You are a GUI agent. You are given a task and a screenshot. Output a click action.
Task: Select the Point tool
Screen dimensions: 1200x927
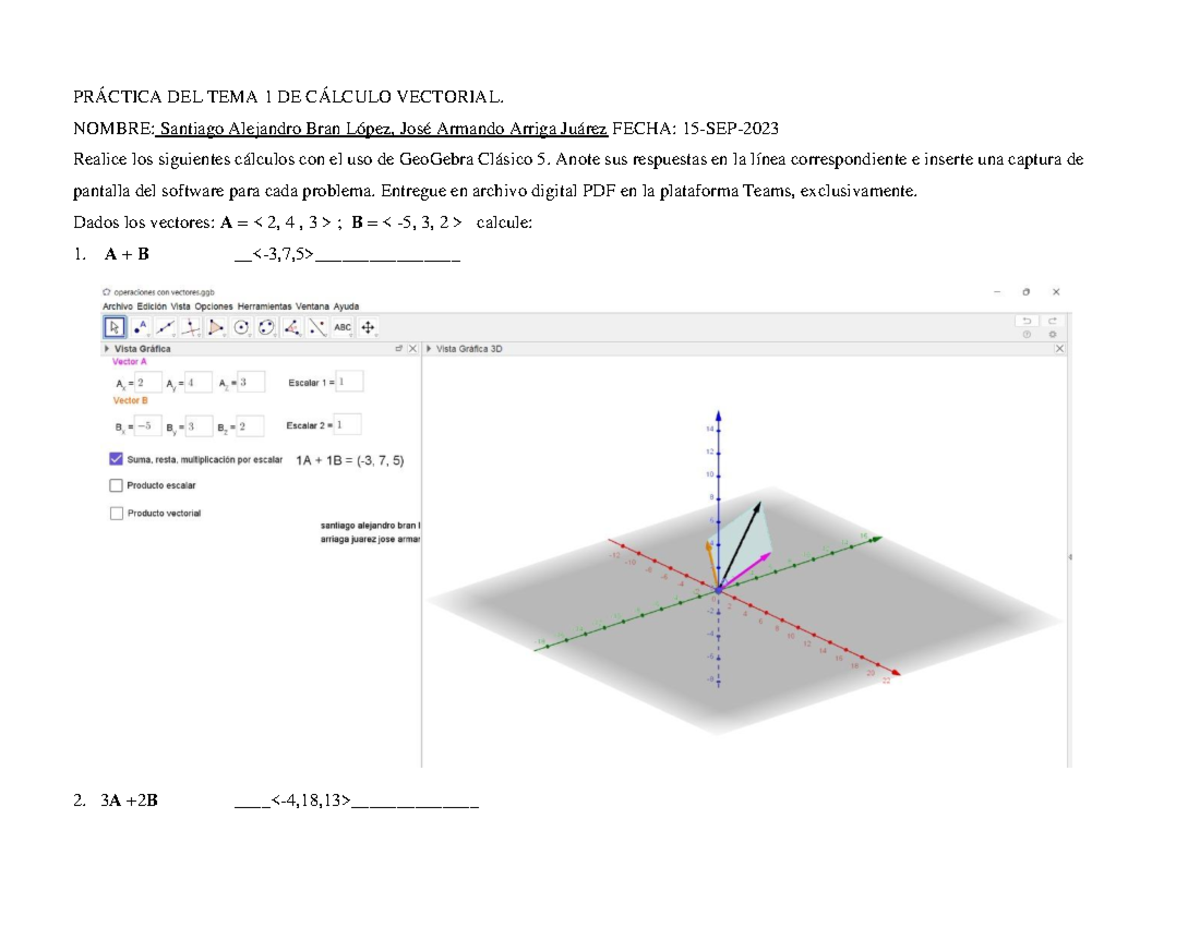(140, 326)
